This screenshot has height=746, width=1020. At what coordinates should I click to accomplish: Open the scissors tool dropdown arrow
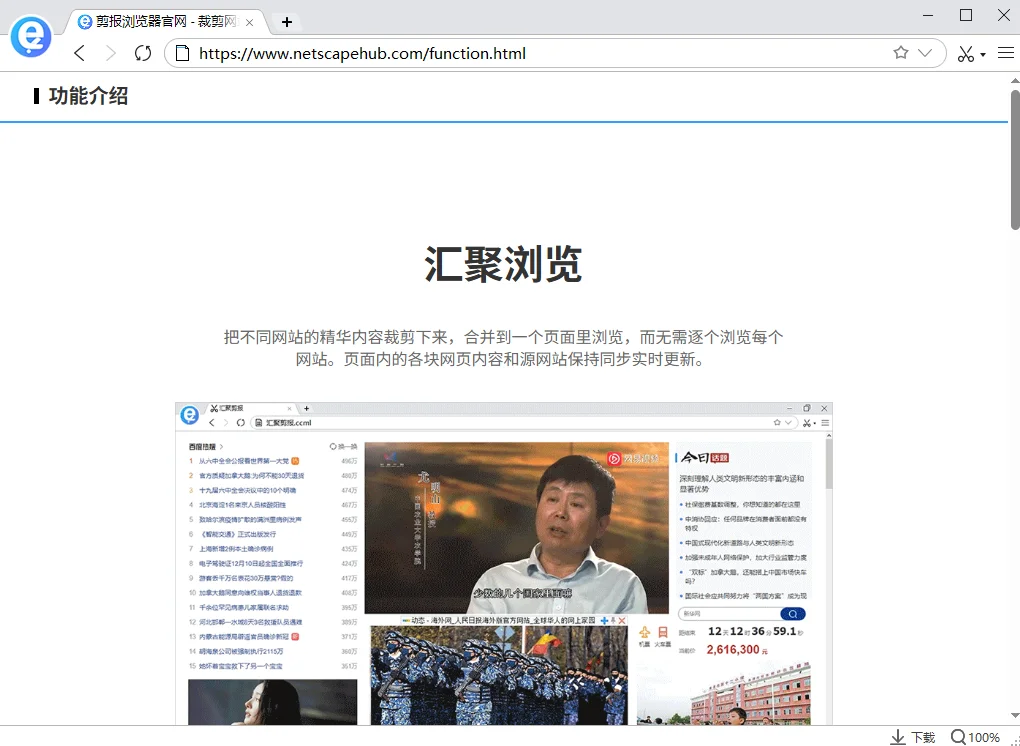[983, 55]
